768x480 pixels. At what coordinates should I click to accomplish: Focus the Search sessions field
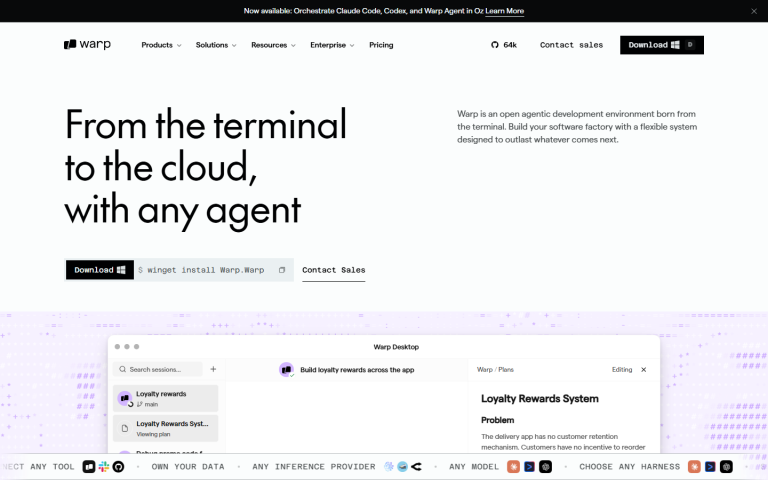[x=158, y=369]
